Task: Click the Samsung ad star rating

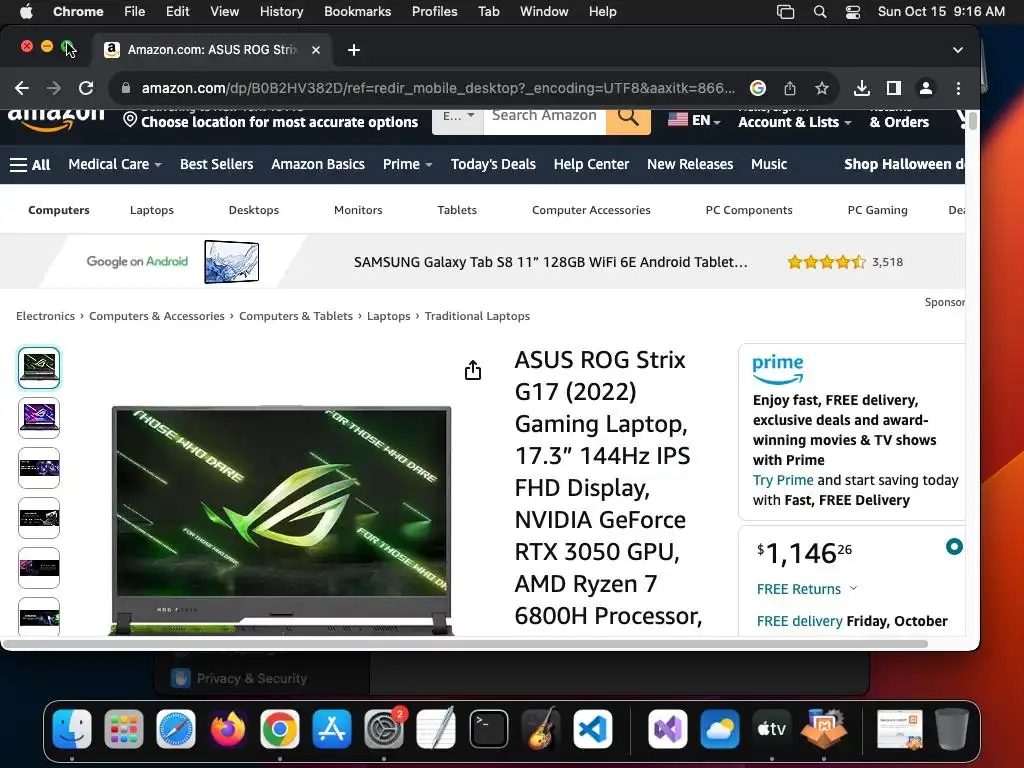Action: click(x=826, y=262)
